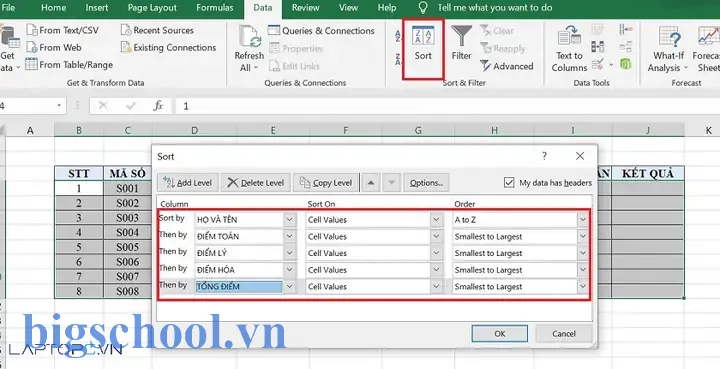
Task: Click the insert function fx icon
Action: (158, 106)
